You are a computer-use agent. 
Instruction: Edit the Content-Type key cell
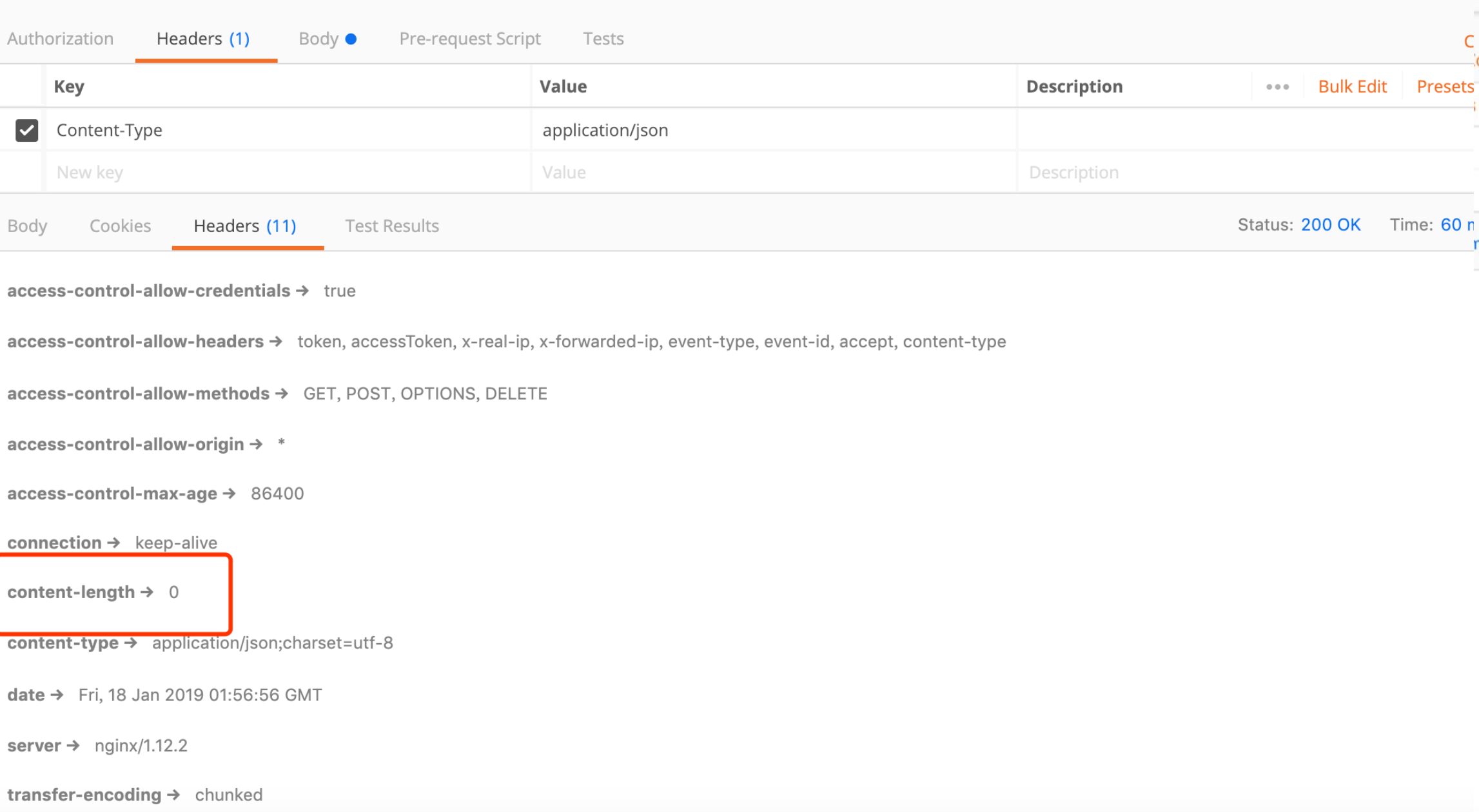110,130
